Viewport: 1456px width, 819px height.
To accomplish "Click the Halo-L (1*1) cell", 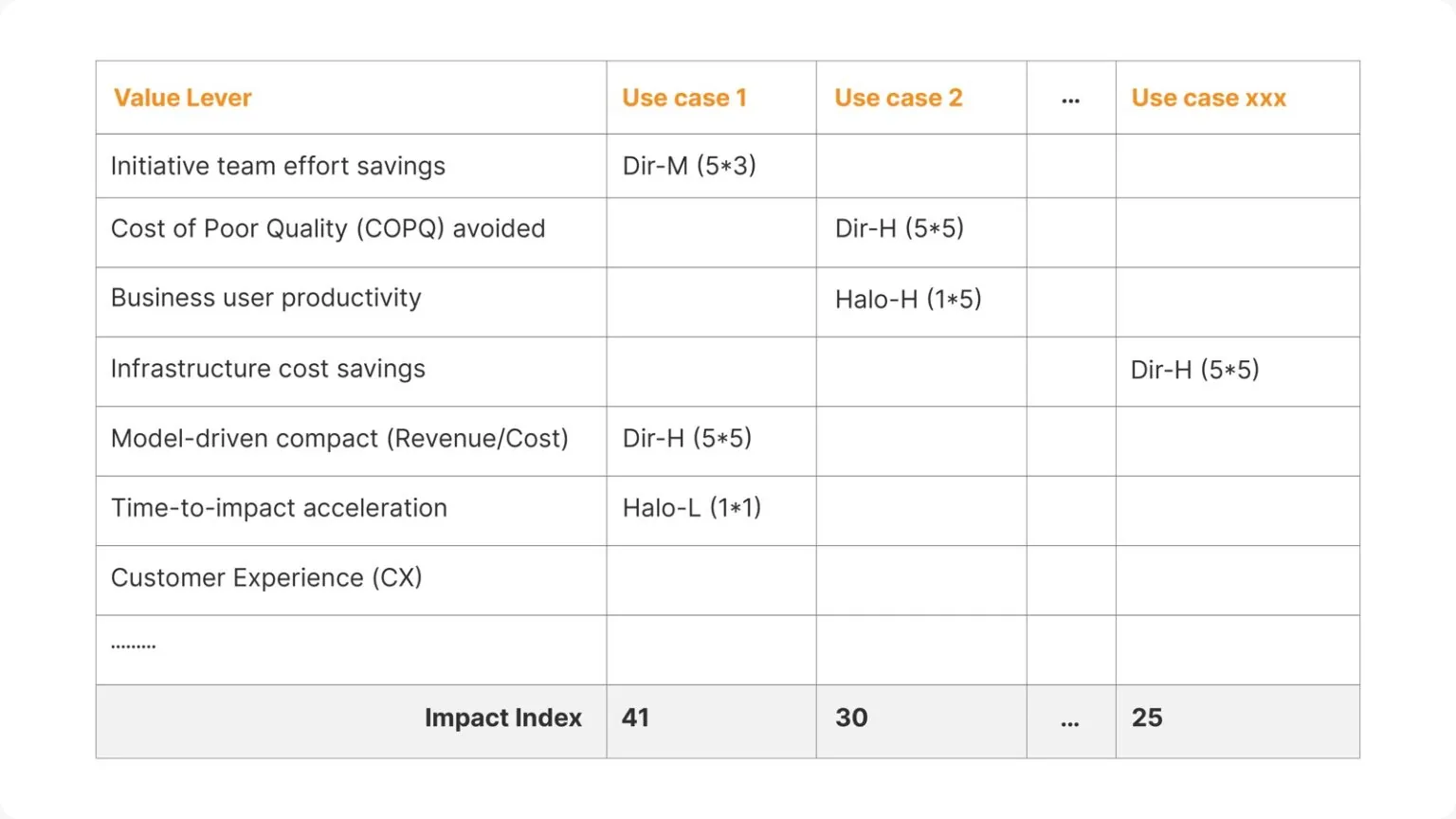I will click(692, 508).
